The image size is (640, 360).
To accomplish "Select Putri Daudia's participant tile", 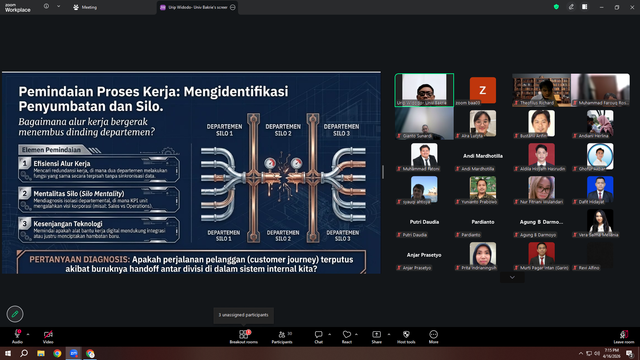I will point(424,222).
